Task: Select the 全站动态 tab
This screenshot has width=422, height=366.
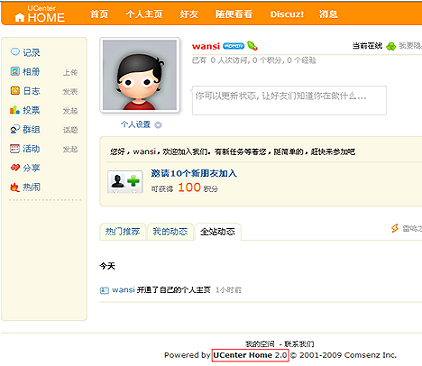Action: pyautogui.click(x=218, y=232)
